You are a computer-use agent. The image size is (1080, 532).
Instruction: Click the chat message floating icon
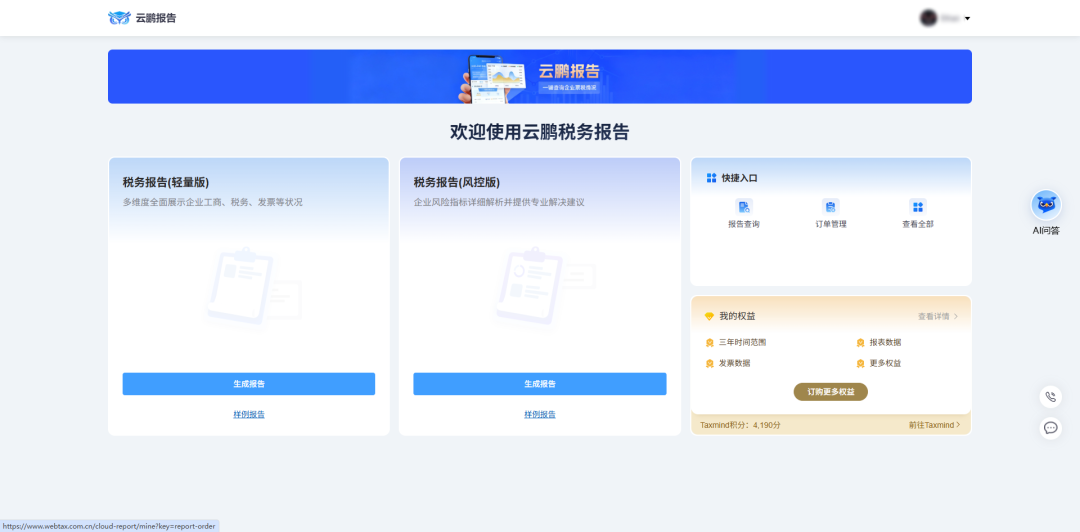(1050, 428)
